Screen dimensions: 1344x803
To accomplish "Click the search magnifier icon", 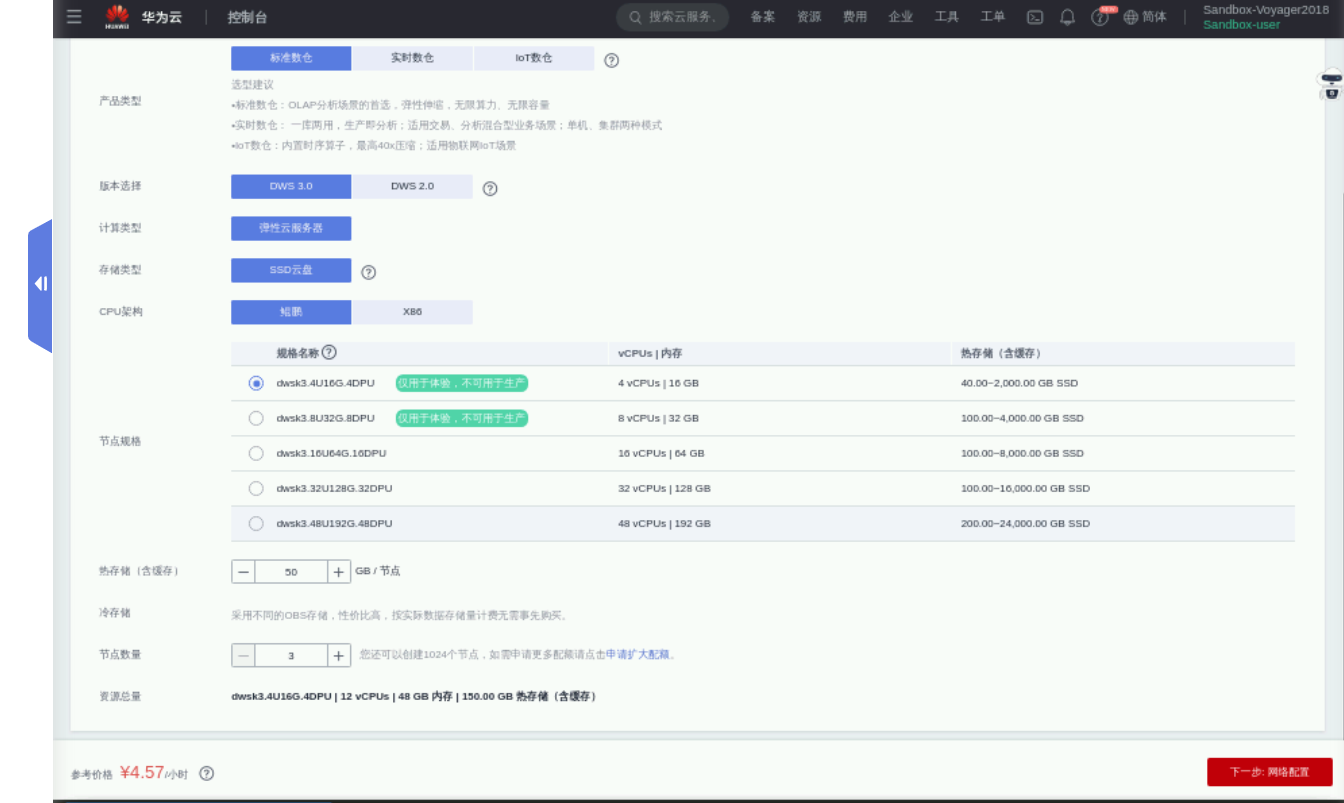I will (635, 17).
